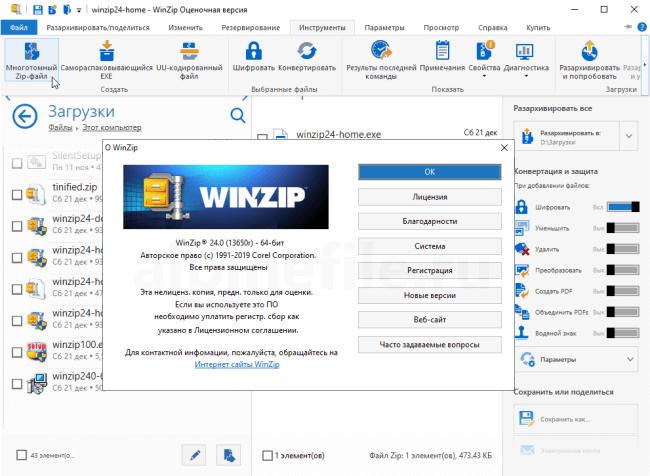The image size is (650, 476).
Task: Create a multi-volume Zip file (Многотомный Zip-файл)
Action: [x=31, y=60]
